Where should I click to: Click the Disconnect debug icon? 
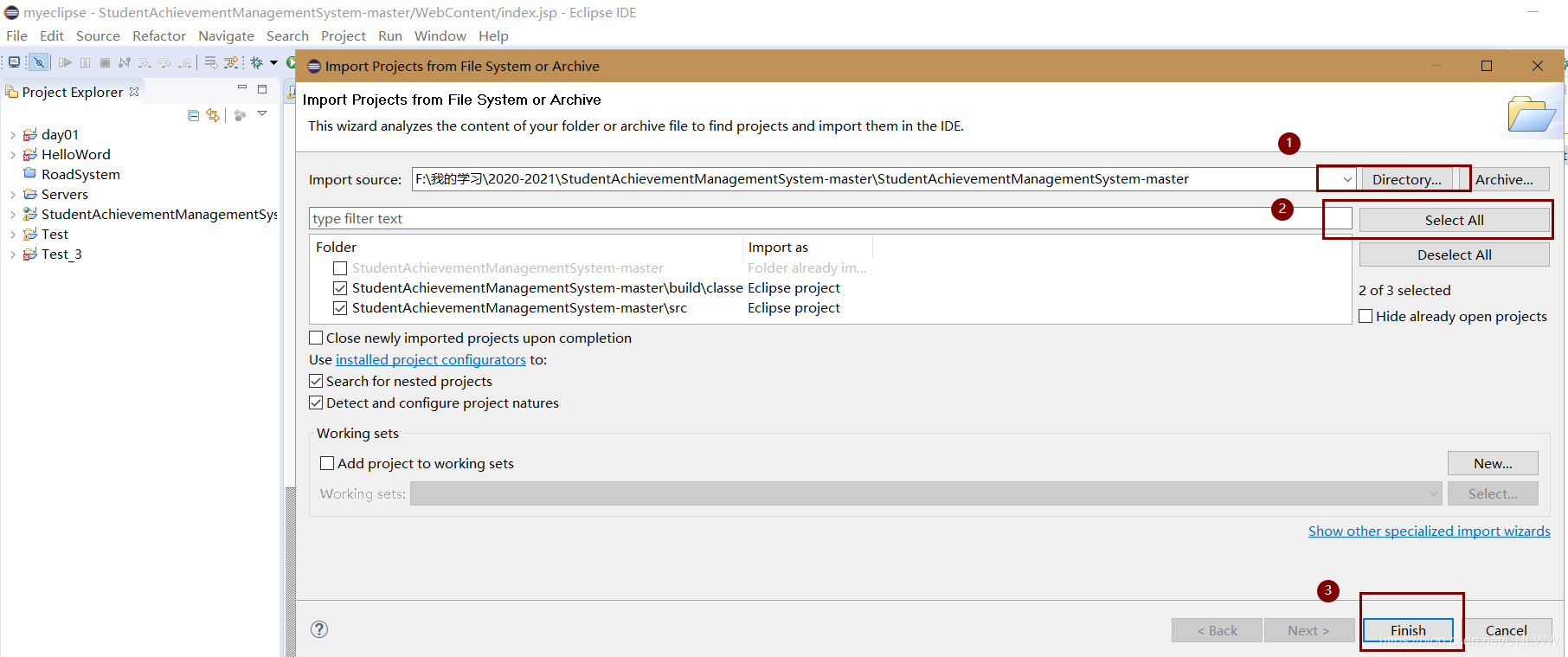125,62
